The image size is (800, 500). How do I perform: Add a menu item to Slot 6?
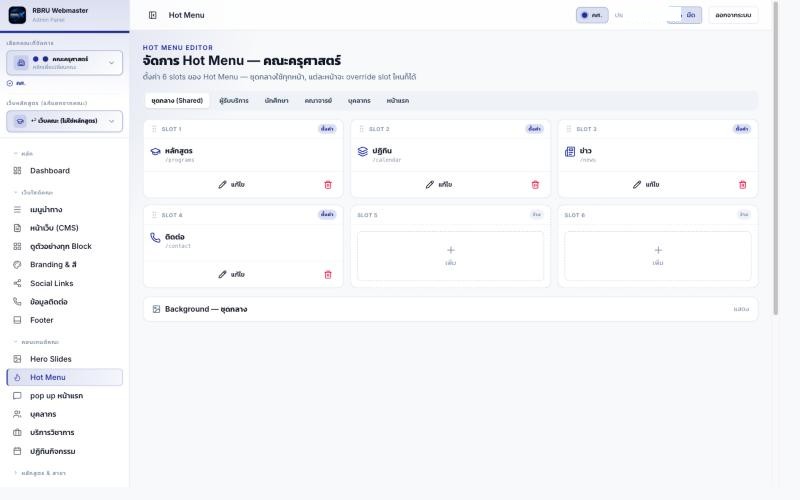tap(658, 256)
